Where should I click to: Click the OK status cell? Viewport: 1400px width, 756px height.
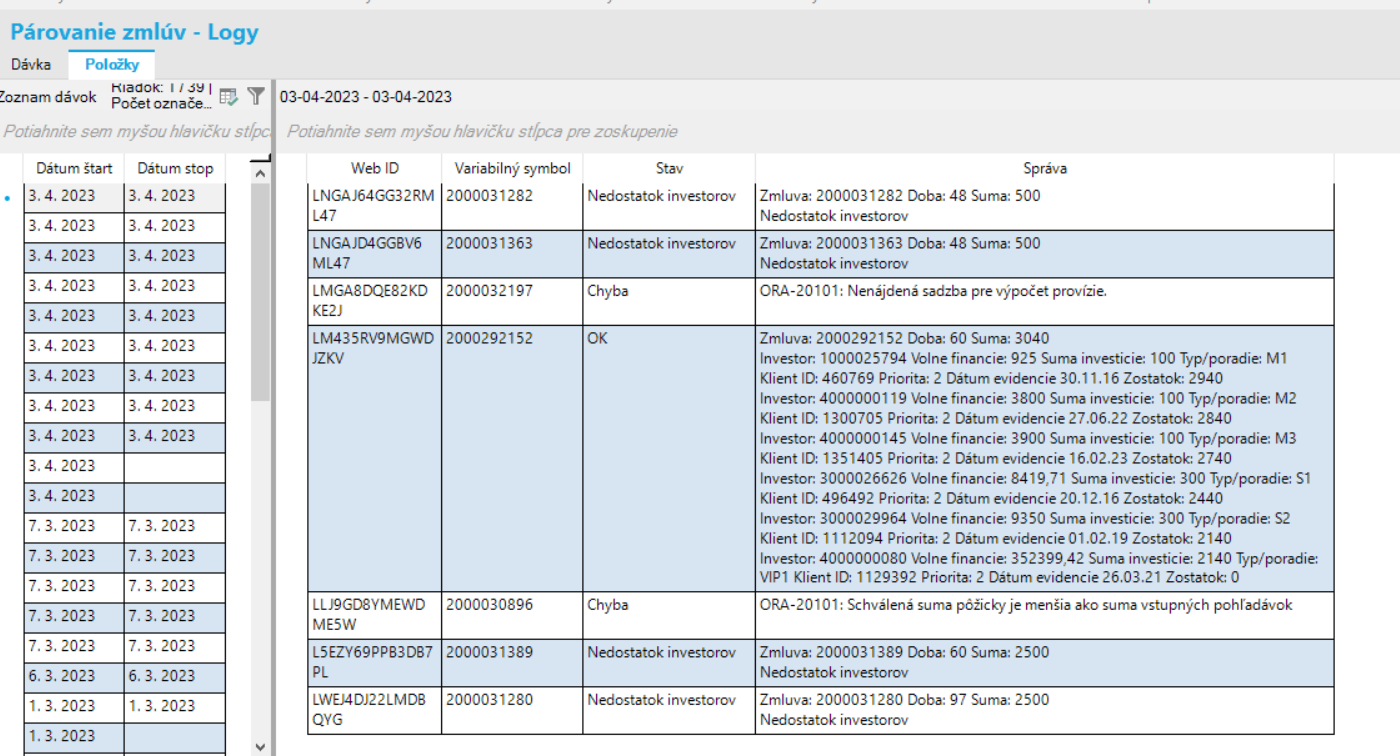coord(669,458)
